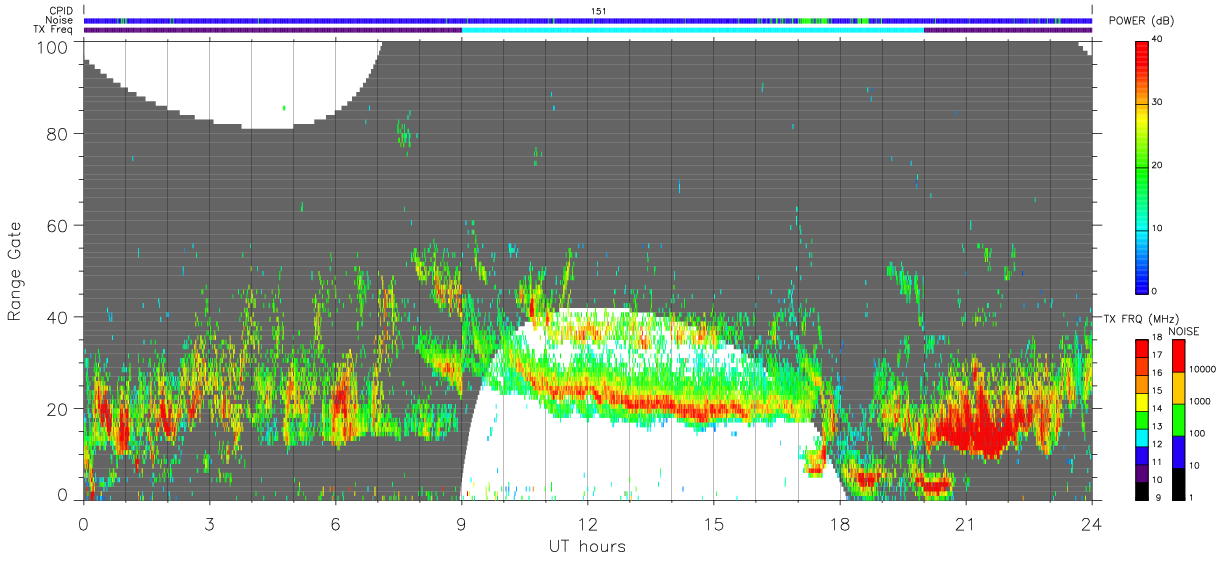Click the 24 tick on UT hours axis
The width and height of the screenshot is (1228, 567).
point(1091,524)
